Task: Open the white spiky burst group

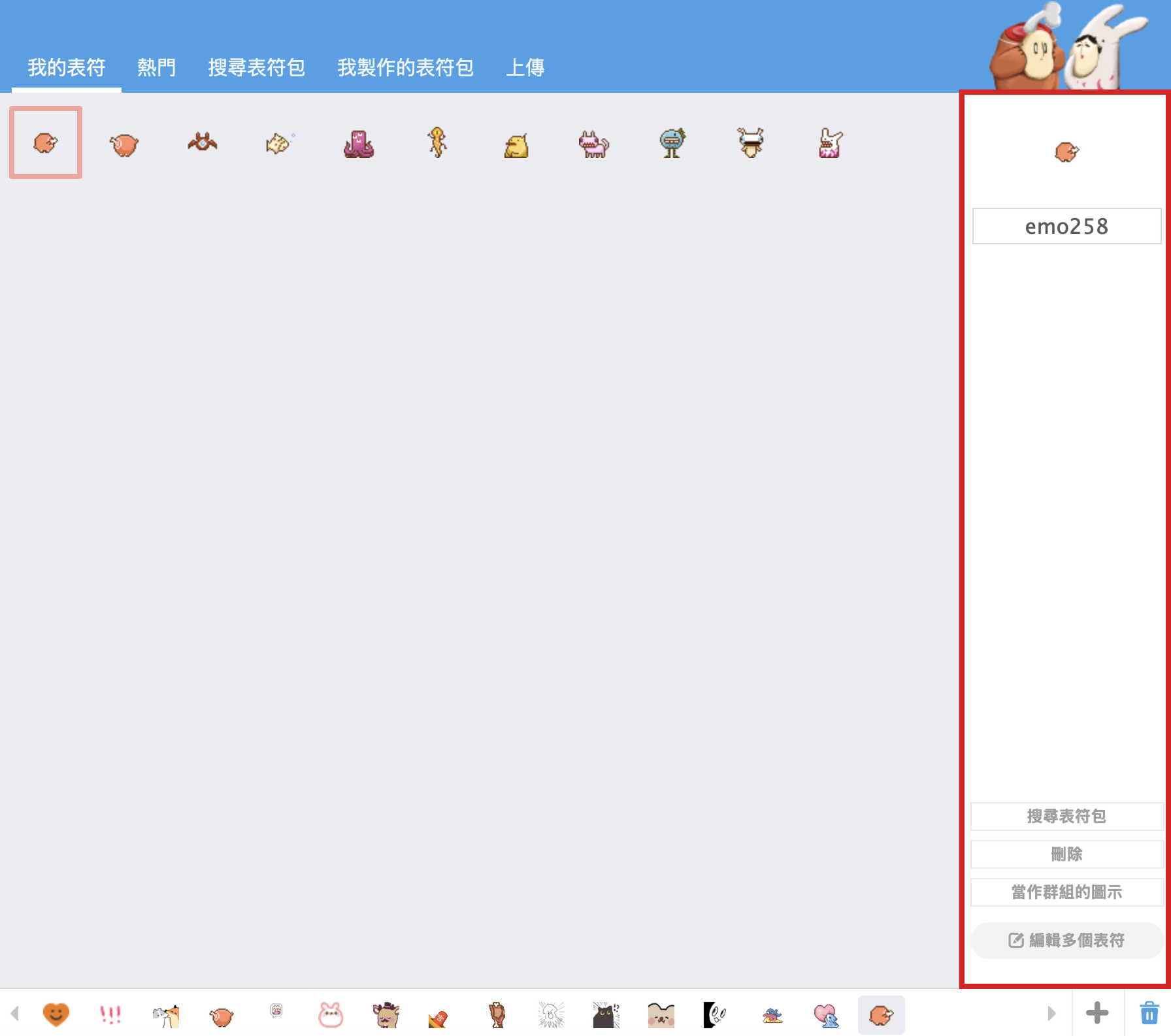Action: 551,1015
